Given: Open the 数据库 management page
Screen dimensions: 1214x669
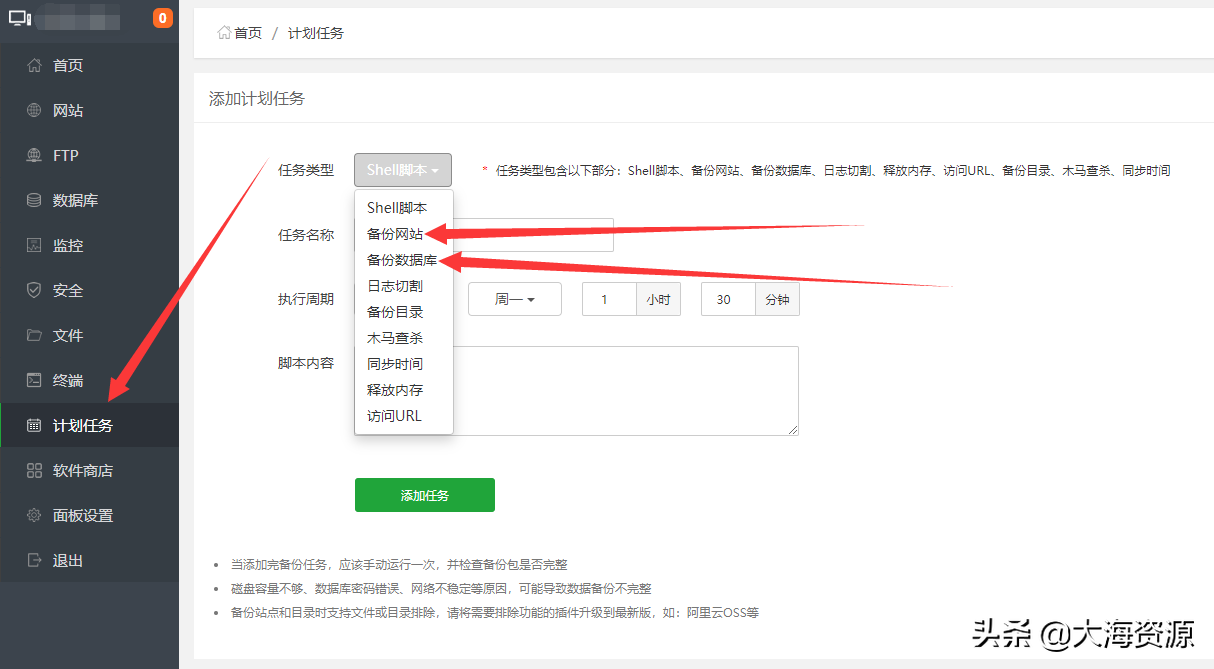Looking at the screenshot, I should coord(64,200).
